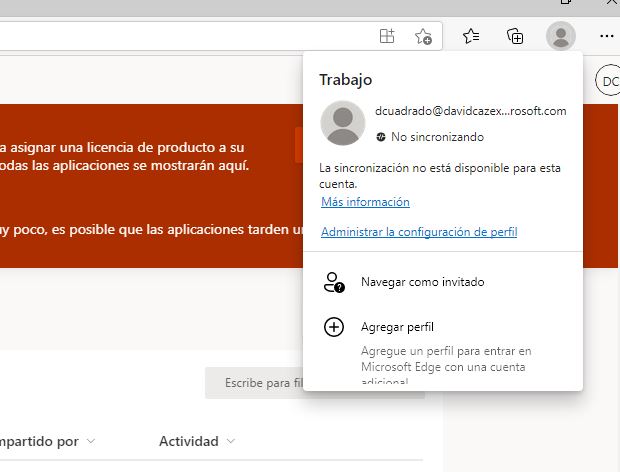This screenshot has width=620, height=472.
Task: Click the license assignment banner text
Action: (x=125, y=157)
